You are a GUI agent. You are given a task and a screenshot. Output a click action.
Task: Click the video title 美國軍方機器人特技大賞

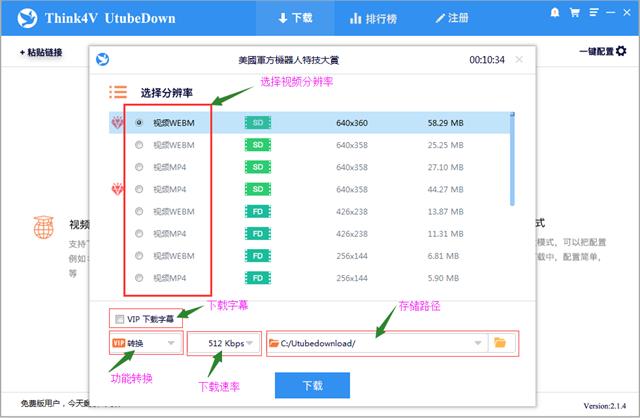(x=289, y=60)
